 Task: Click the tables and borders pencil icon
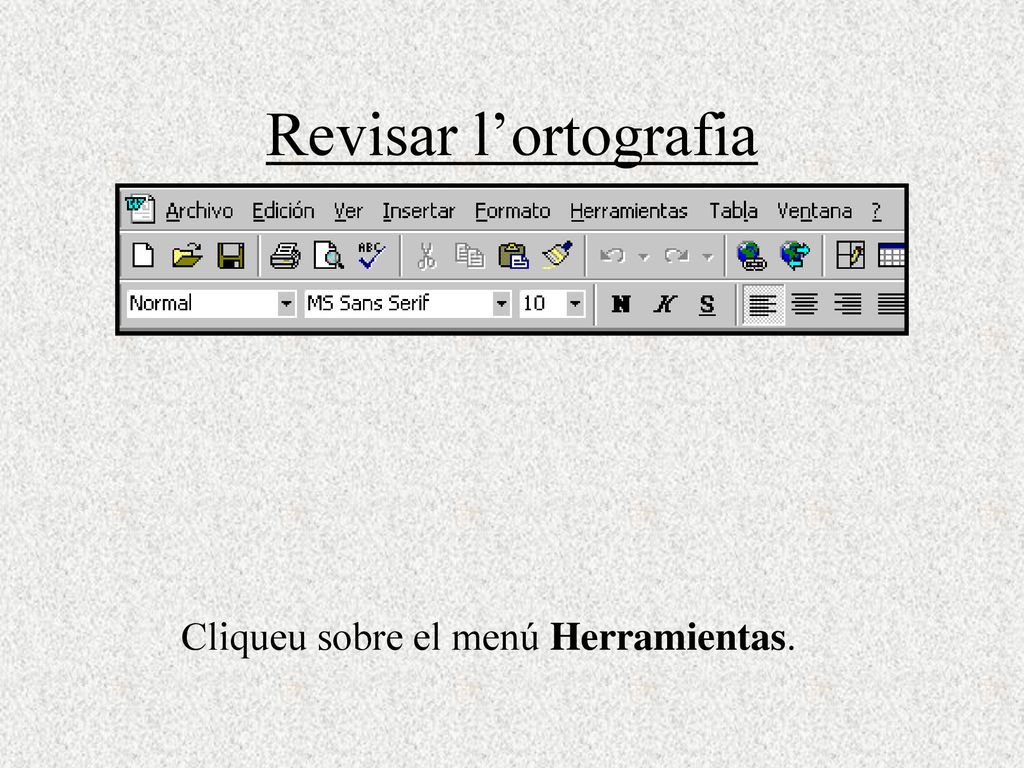(x=850, y=255)
